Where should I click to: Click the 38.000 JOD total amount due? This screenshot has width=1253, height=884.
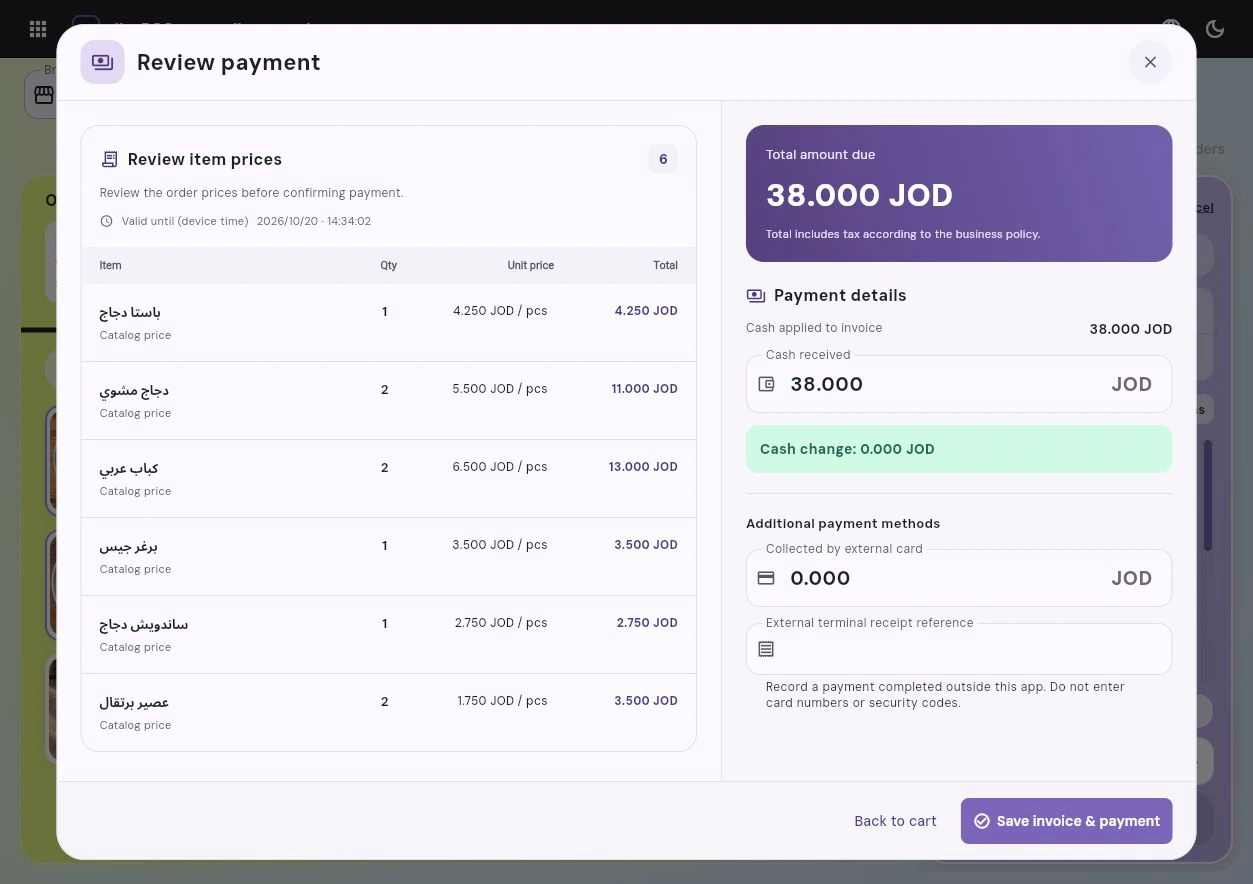[859, 195]
